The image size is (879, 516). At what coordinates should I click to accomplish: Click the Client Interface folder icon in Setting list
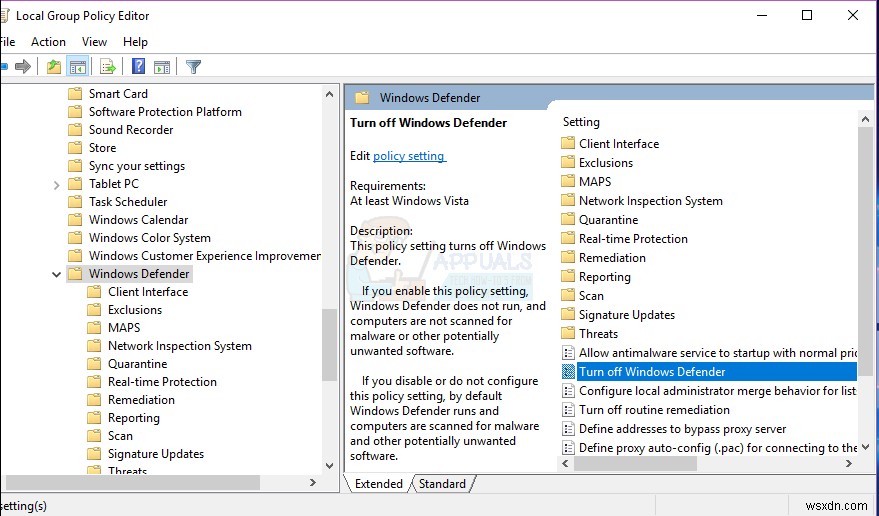click(x=568, y=143)
